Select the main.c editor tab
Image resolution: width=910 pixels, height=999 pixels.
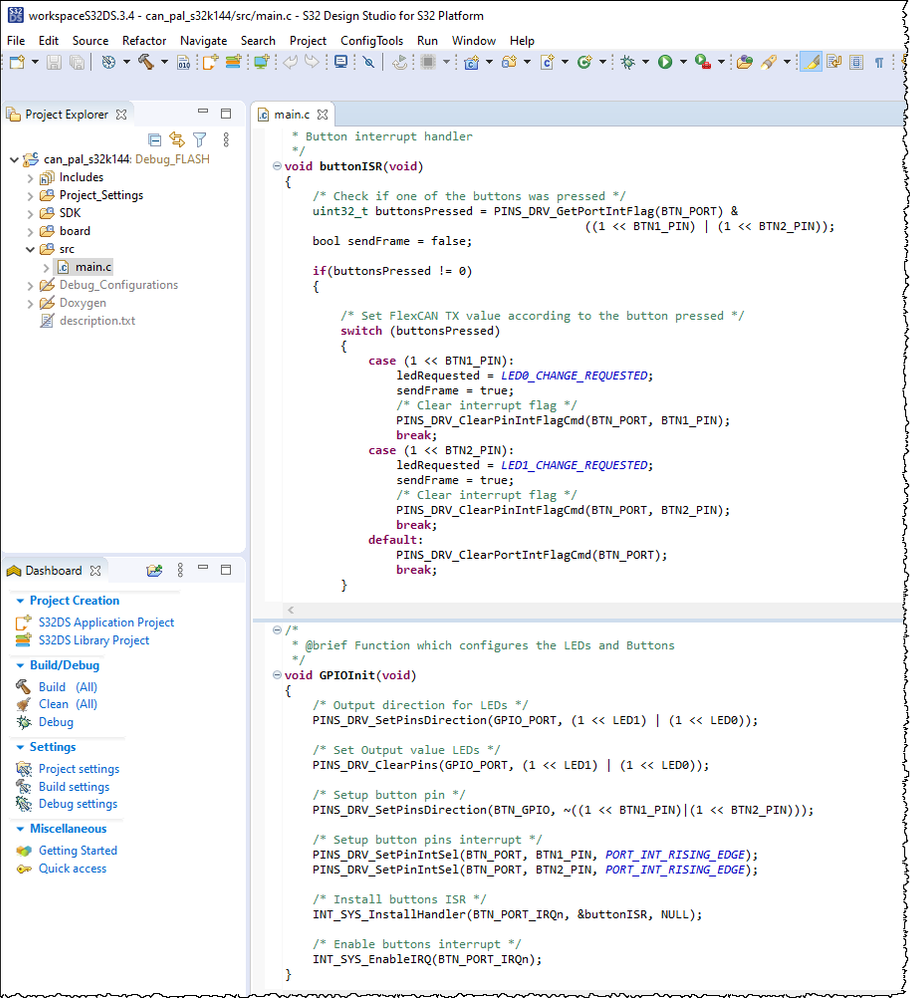coord(292,114)
